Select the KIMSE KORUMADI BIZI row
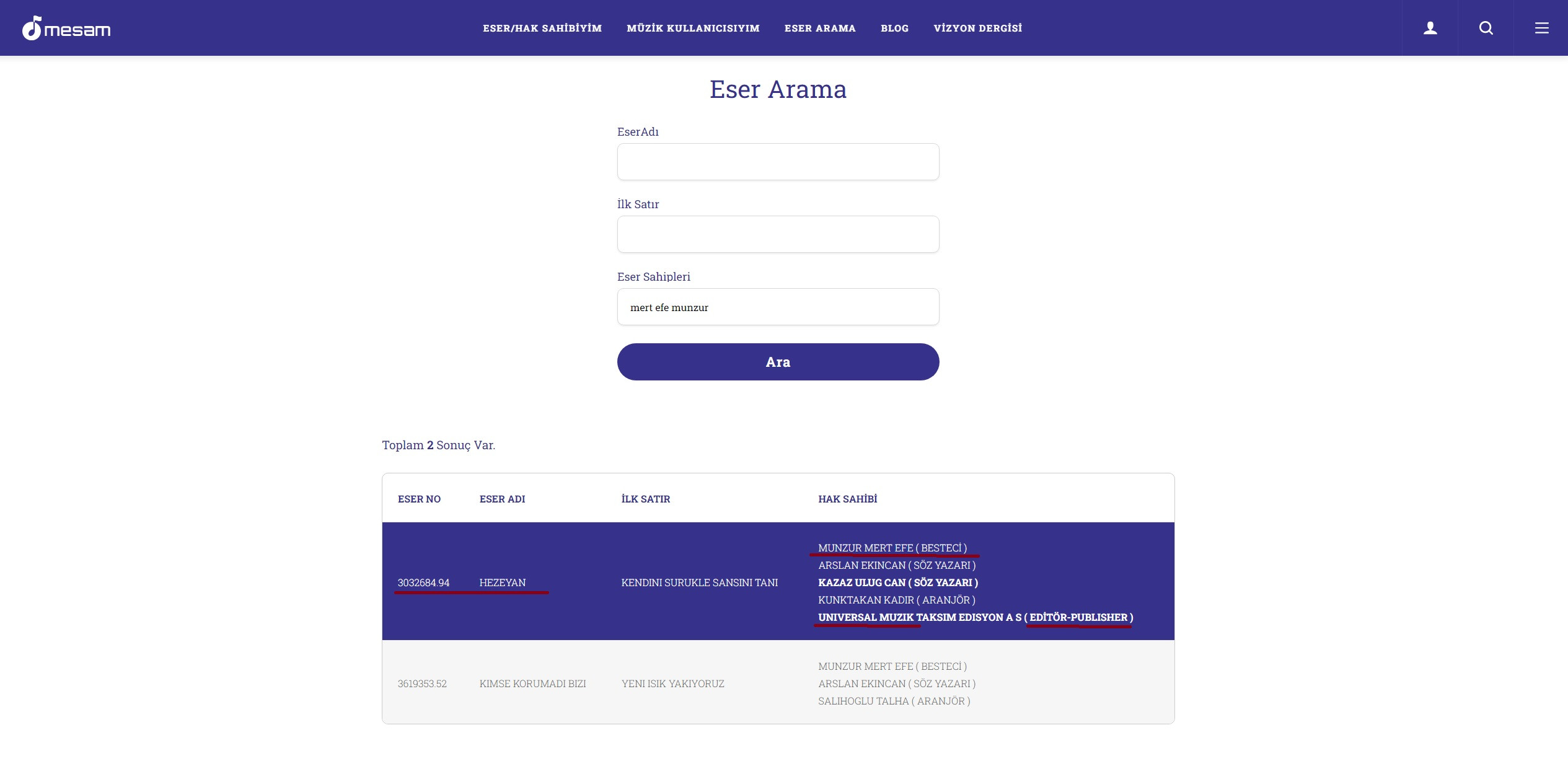Screen dimensions: 1568x777 coord(532,683)
